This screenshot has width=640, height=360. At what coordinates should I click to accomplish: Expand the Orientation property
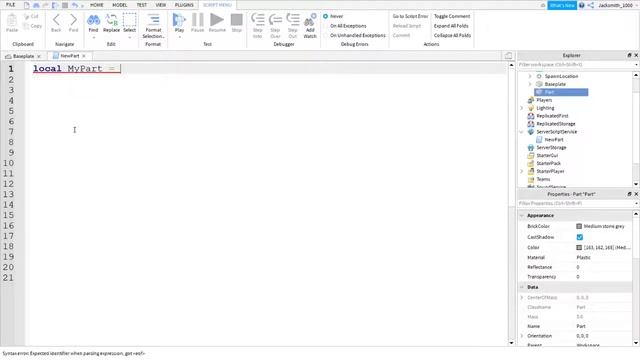(x=522, y=336)
